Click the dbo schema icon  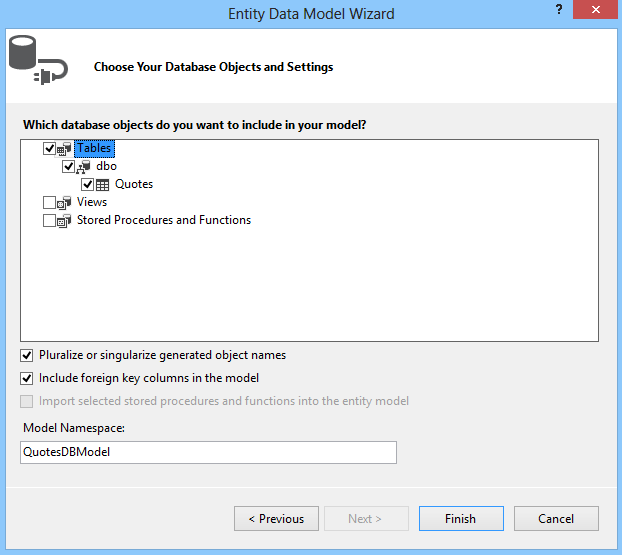83,167
